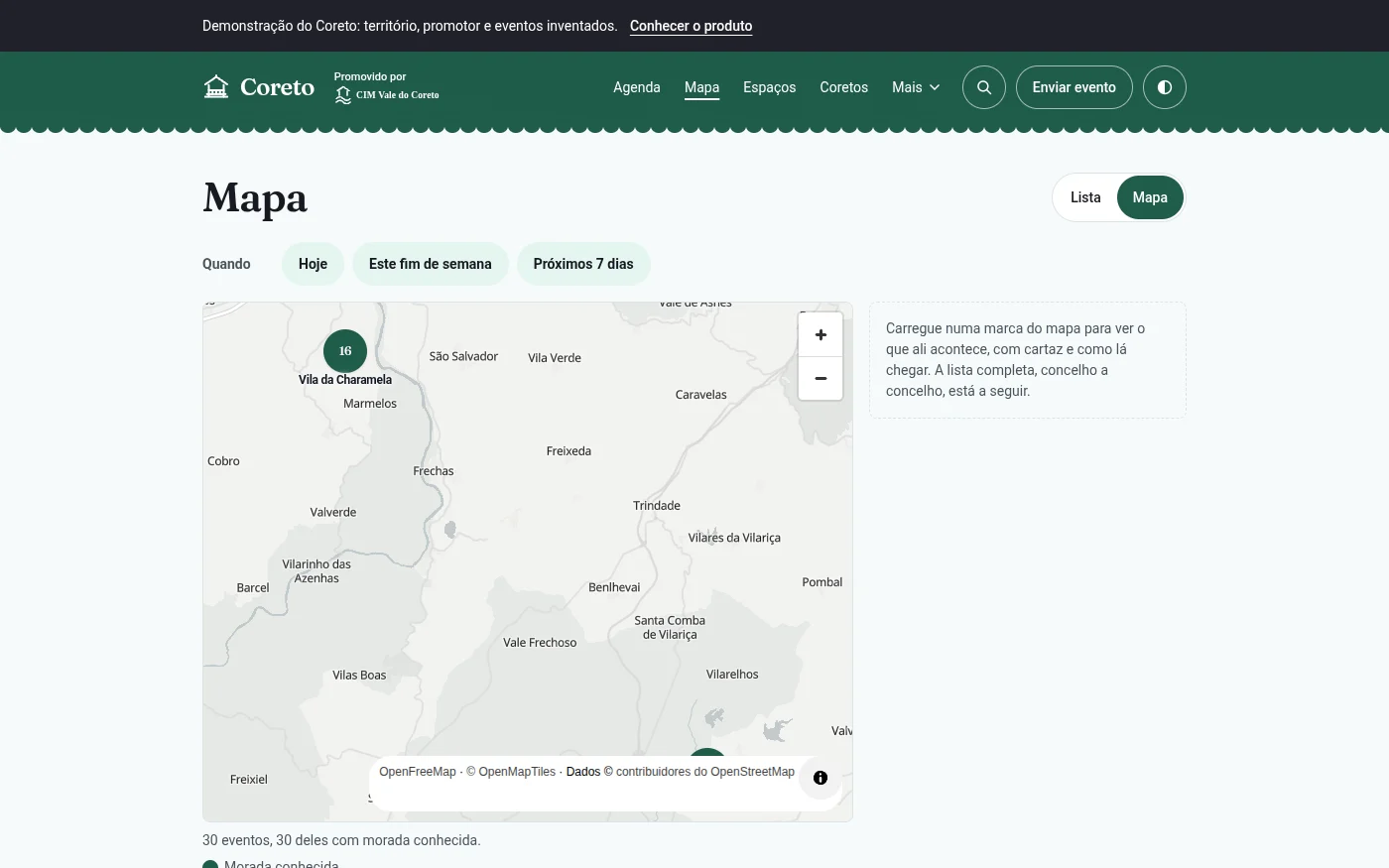Click the São Salvador map label
This screenshot has height=868, width=1389.
pyautogui.click(x=463, y=356)
